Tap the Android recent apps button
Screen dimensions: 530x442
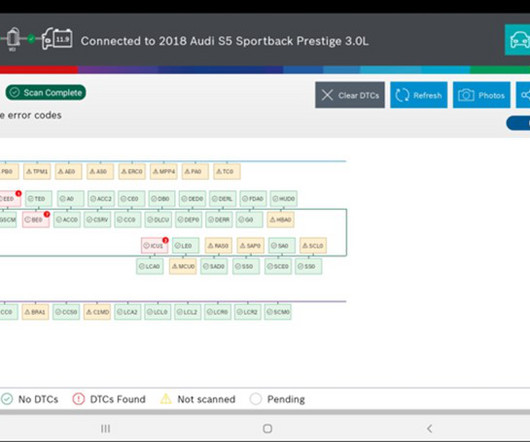(x=105, y=429)
